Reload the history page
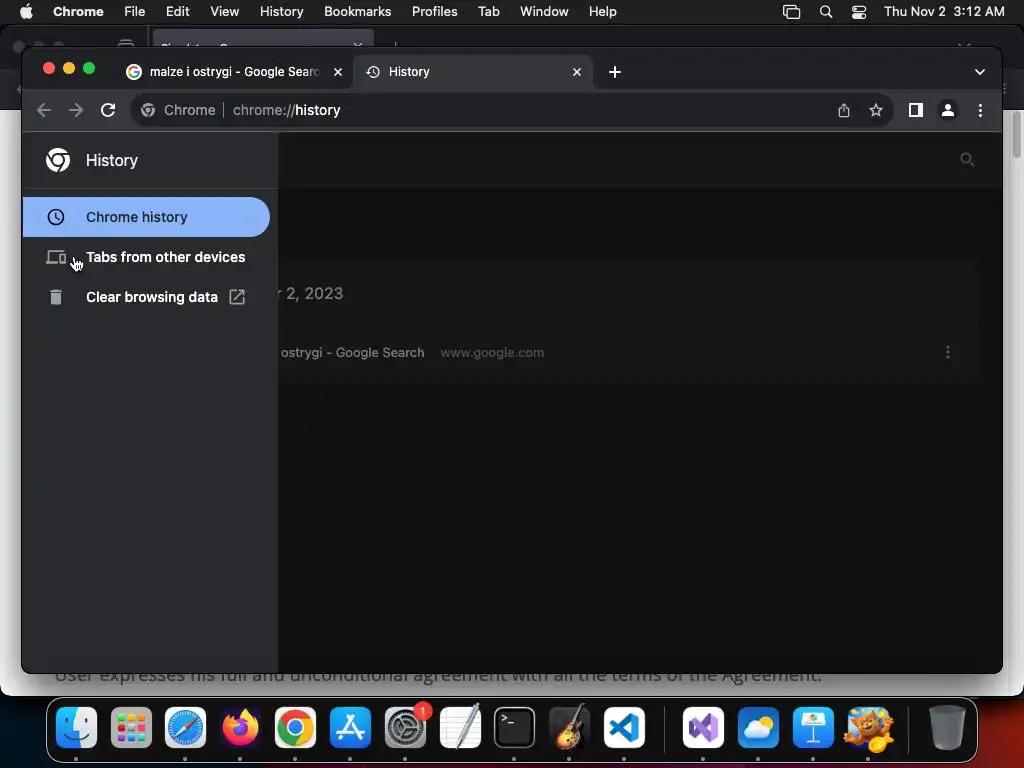Viewport: 1024px width, 768px height. click(108, 110)
